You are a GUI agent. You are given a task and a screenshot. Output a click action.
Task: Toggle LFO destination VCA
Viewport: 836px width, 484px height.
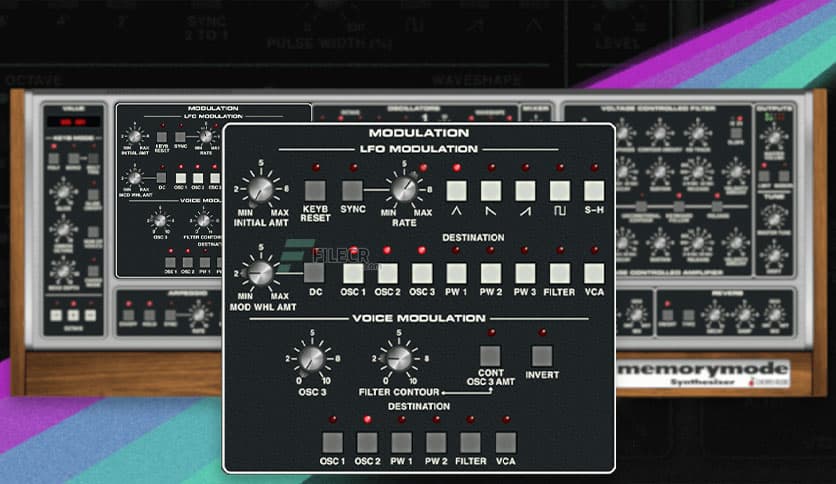click(x=594, y=273)
